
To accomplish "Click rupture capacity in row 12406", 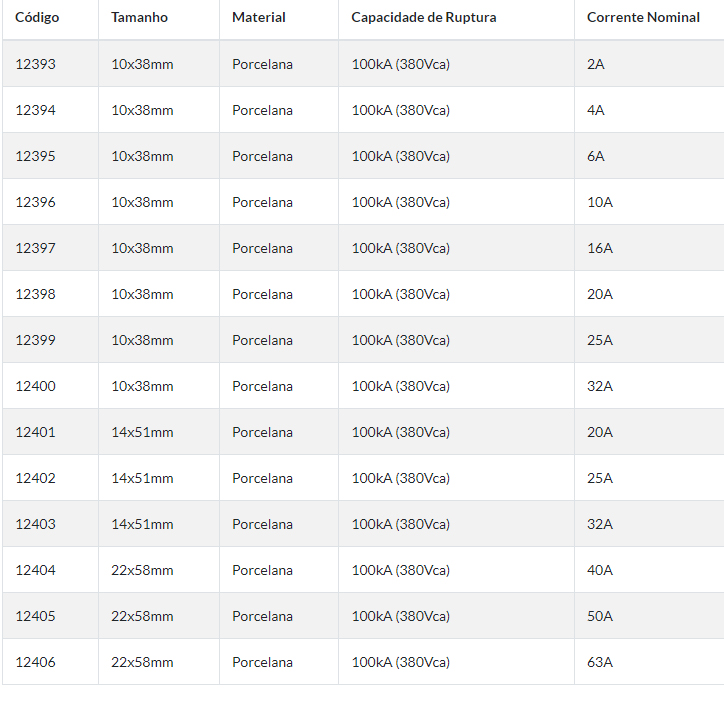I will (401, 662).
